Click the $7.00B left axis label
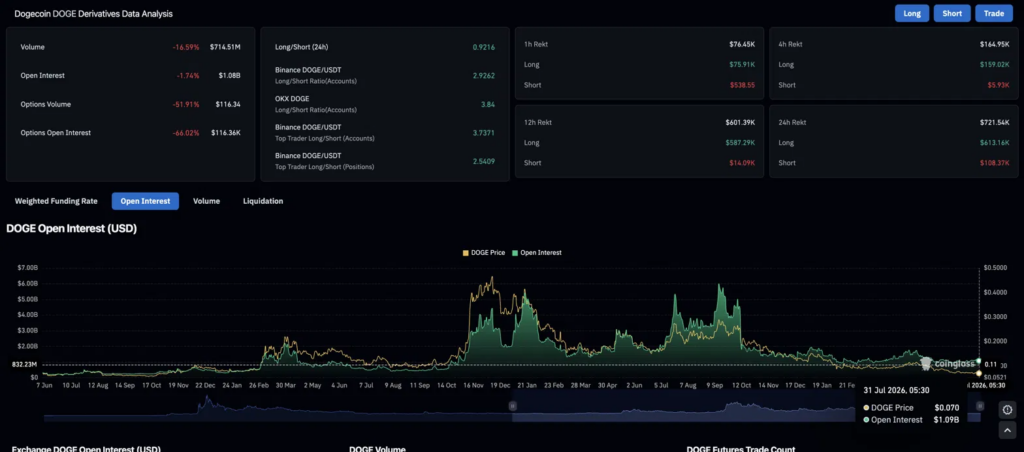Image resolution: width=1024 pixels, height=452 pixels. 29,268
